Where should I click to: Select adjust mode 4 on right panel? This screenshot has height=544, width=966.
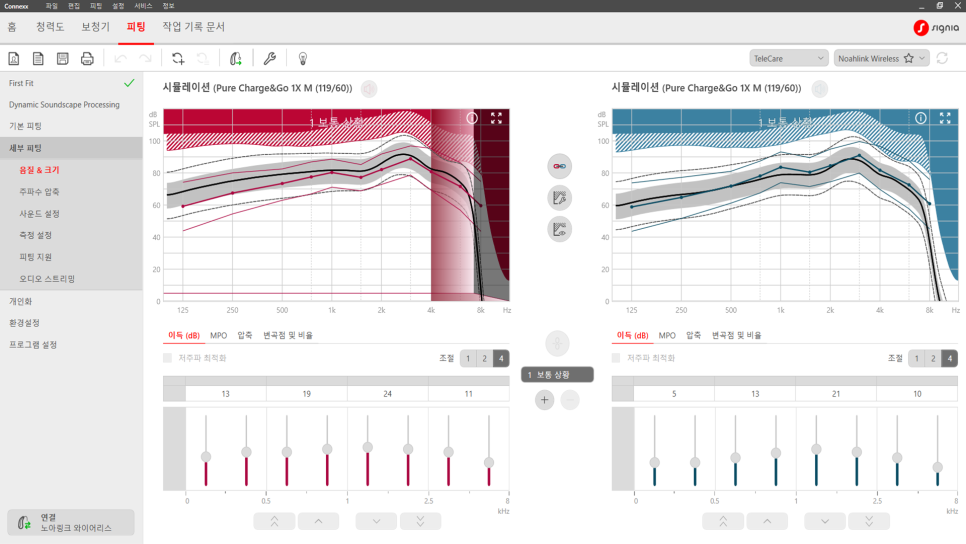click(950, 358)
